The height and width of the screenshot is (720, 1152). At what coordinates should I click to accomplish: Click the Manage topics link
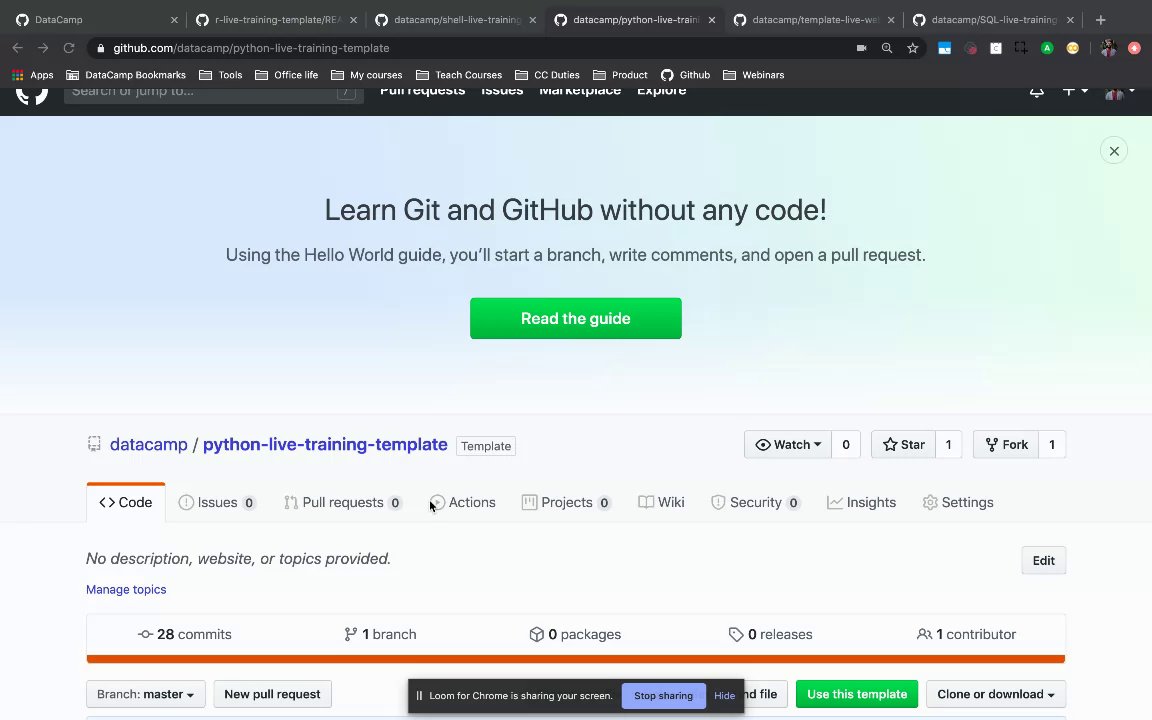(126, 589)
